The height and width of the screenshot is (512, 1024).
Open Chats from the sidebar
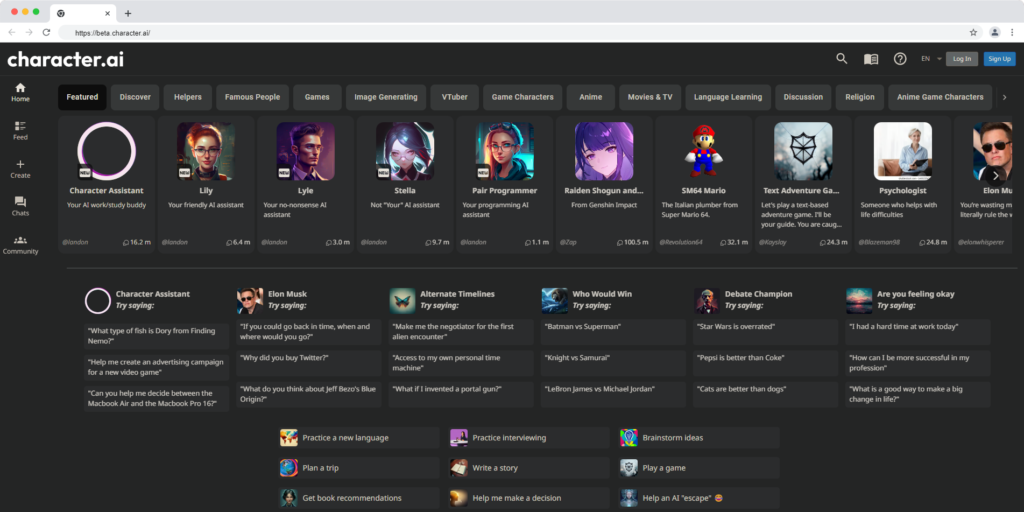coord(20,206)
